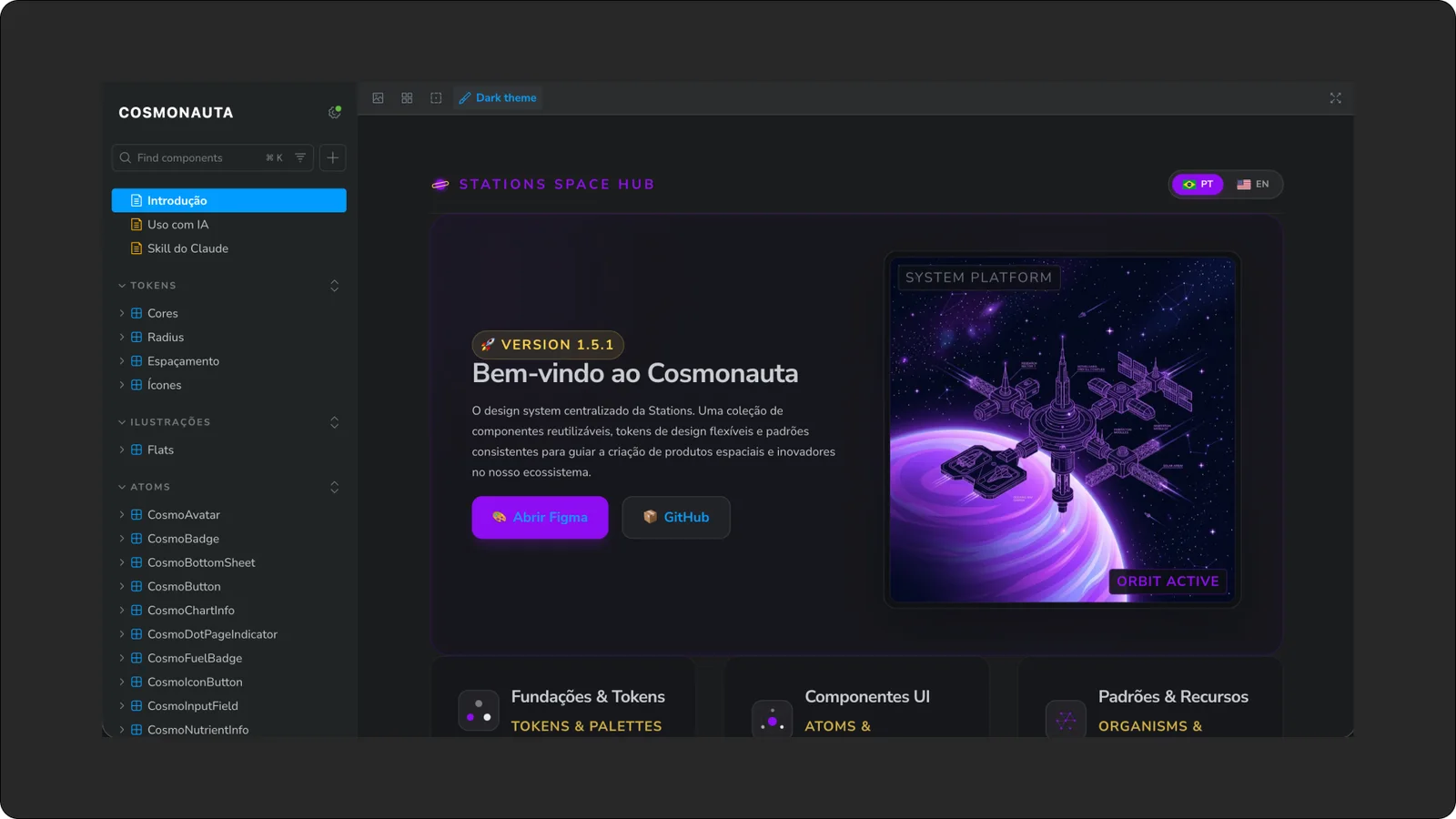Click the COSMONAUTA sidebar title
This screenshot has width=1456, height=819.
click(x=176, y=113)
